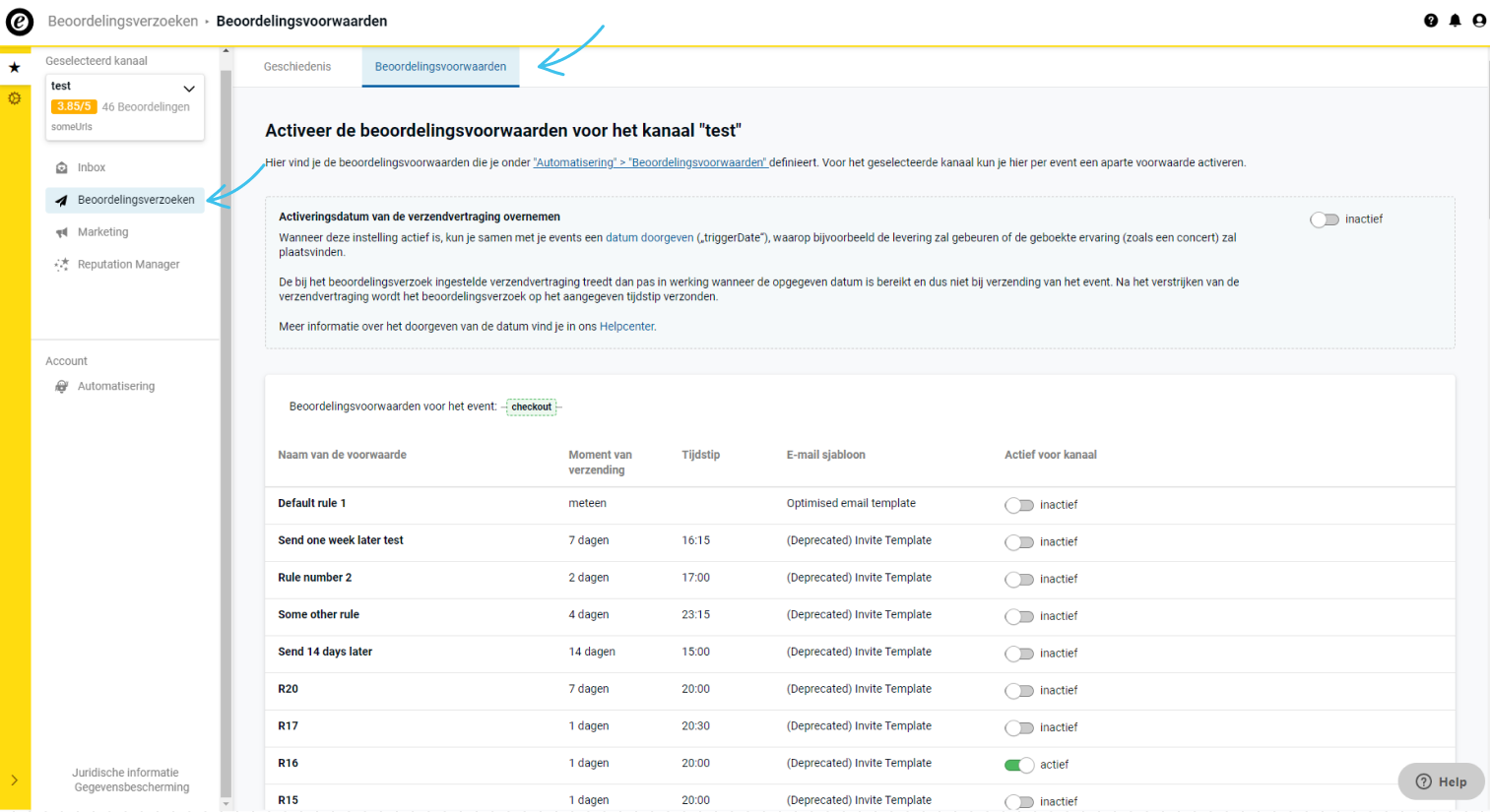This screenshot has width=1490, height=812.
Task: Click the 'Actief voor kanaal' column header
Action: point(1051,456)
